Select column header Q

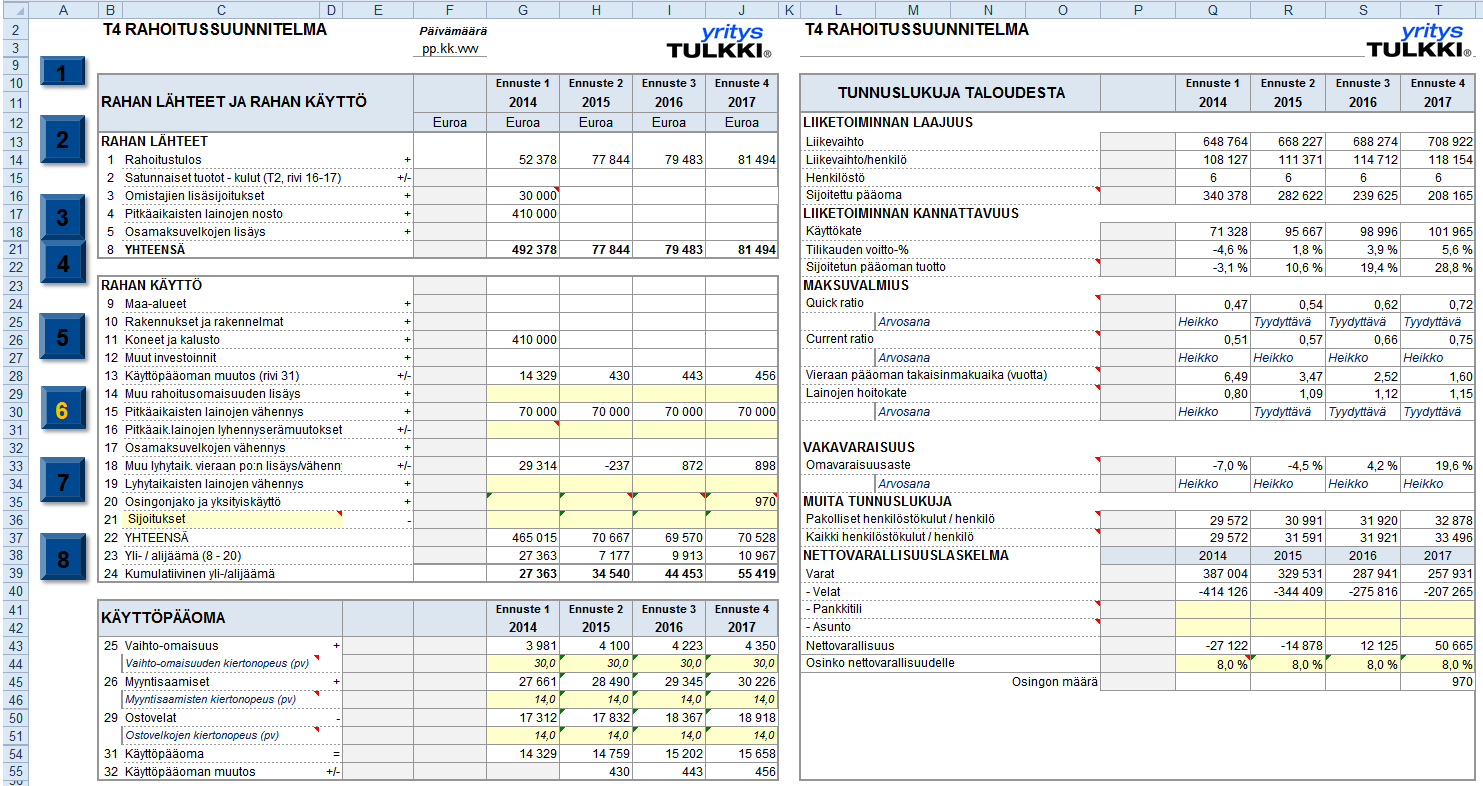(x=1213, y=10)
